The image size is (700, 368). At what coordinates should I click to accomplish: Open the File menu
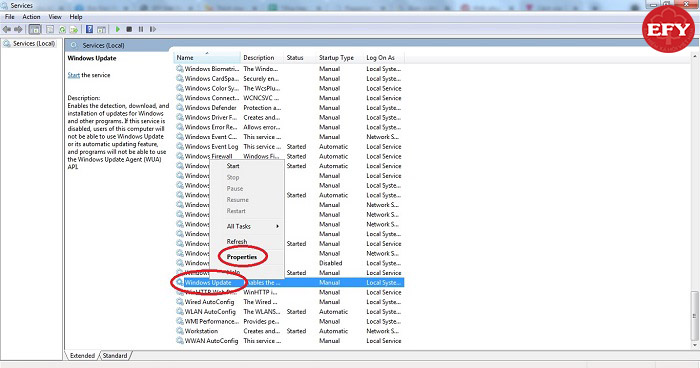9,17
